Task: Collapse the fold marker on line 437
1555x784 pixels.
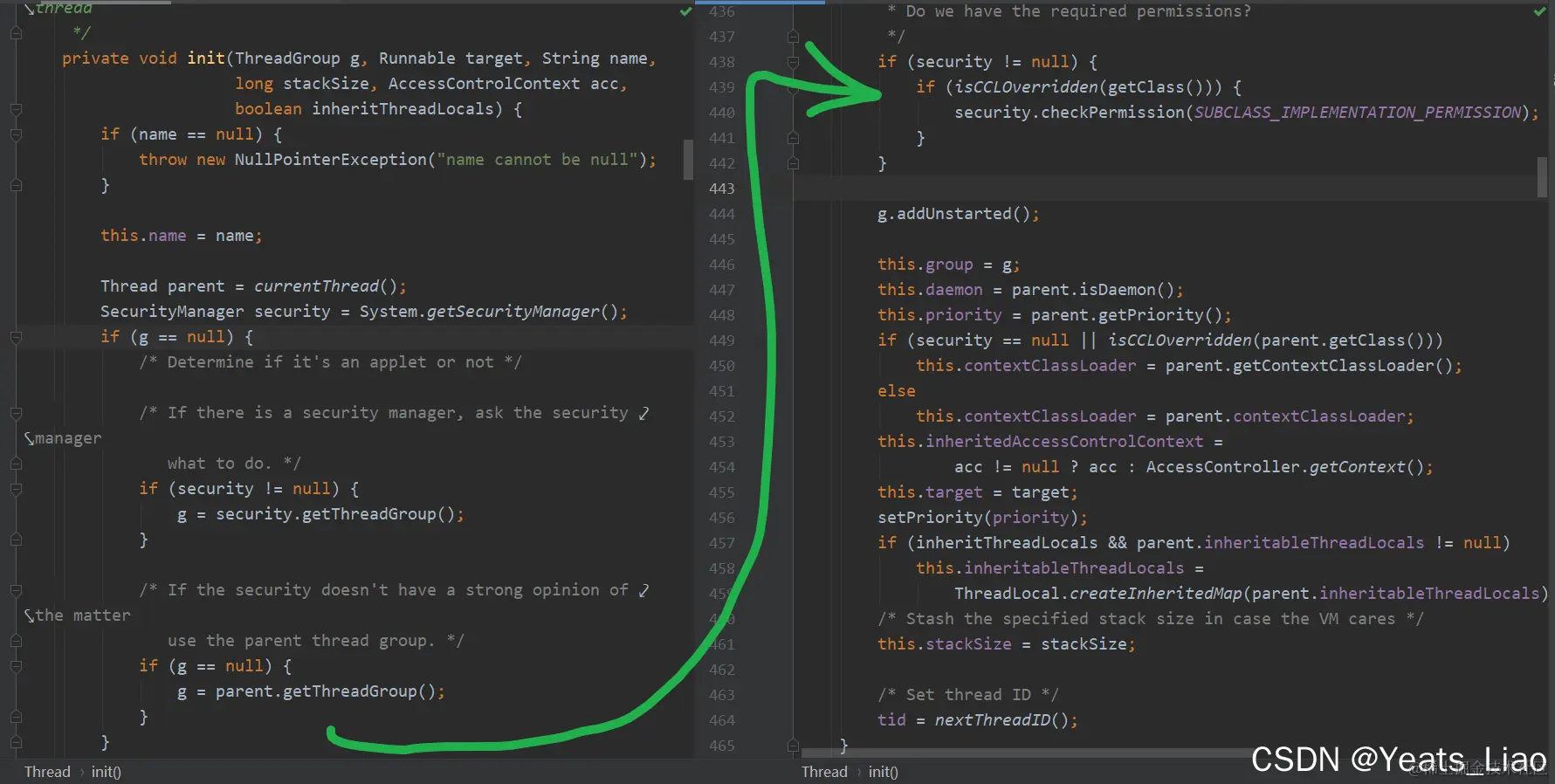Action: 793,37
